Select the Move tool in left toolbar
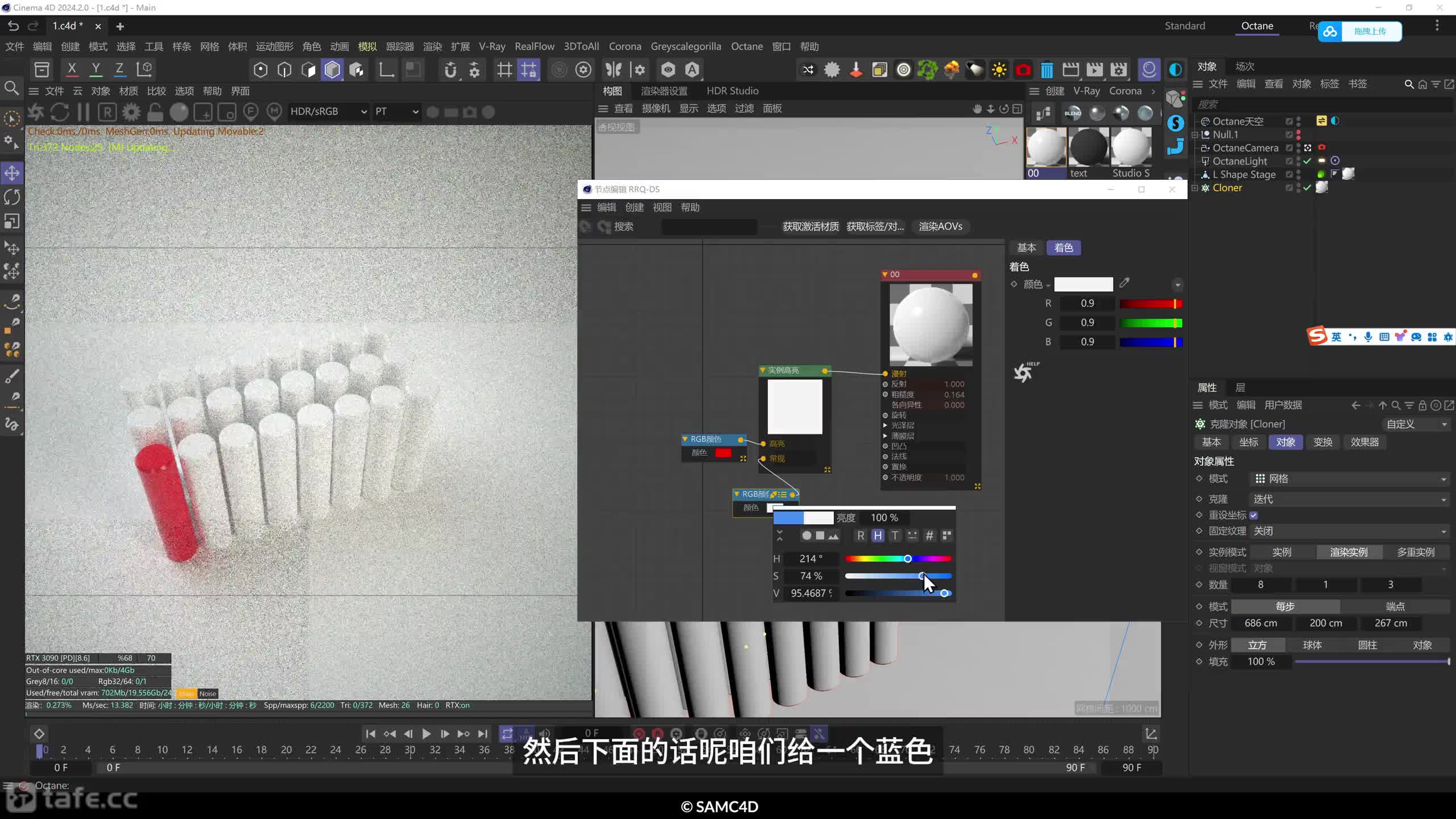 point(12,173)
